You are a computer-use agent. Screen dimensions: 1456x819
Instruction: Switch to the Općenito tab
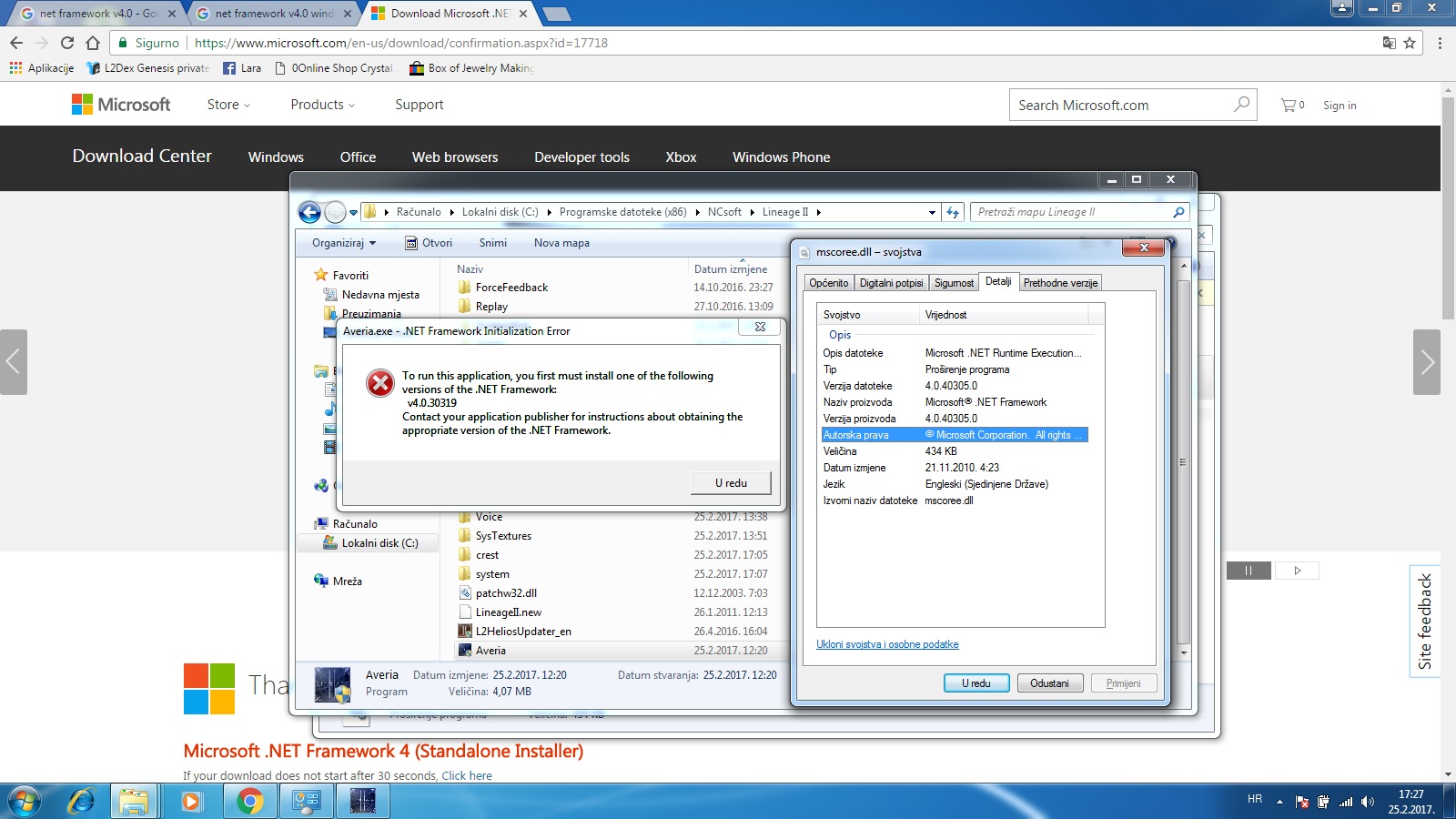828,283
